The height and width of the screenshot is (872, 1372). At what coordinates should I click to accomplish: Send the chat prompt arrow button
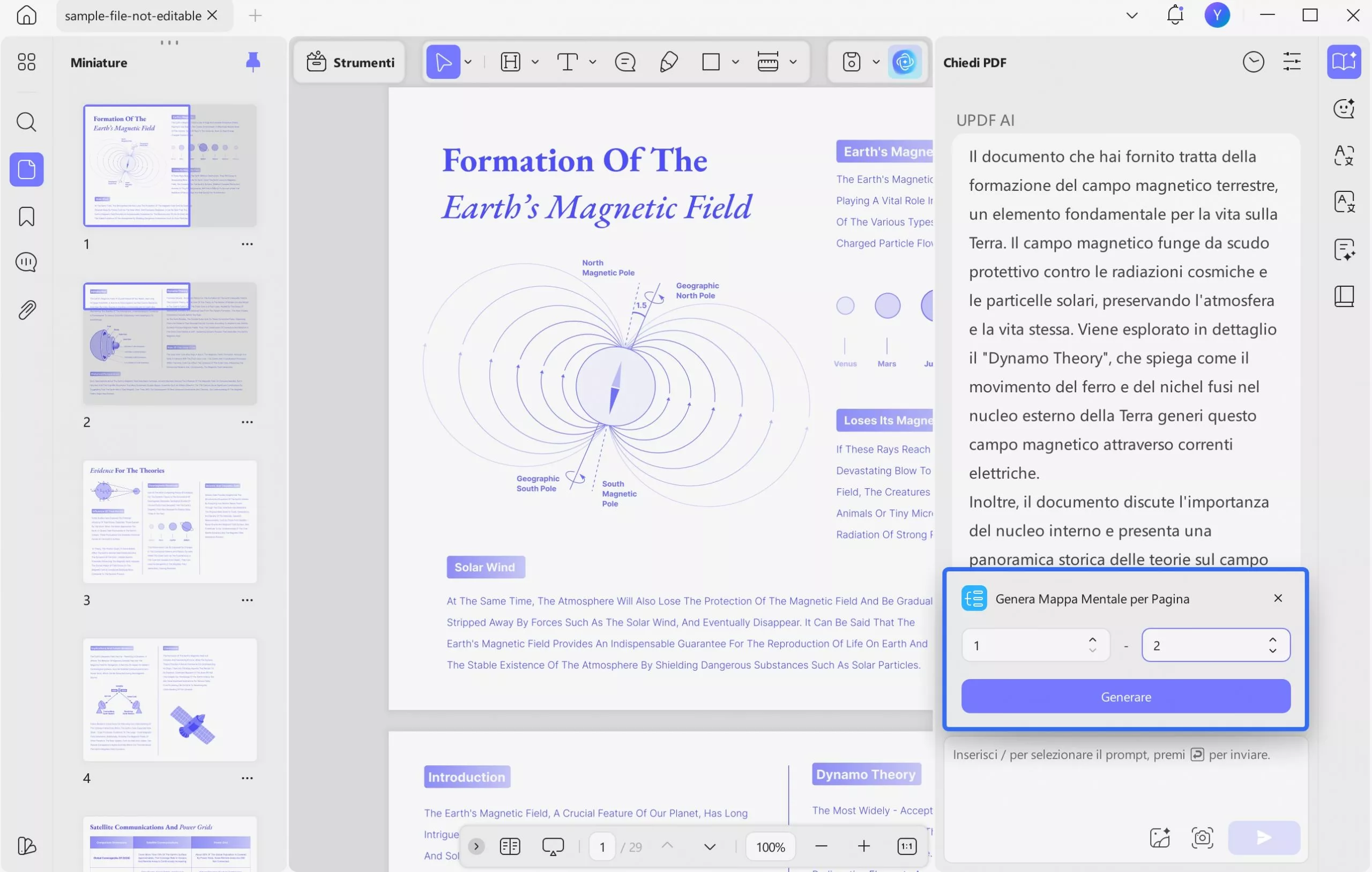[1264, 837]
